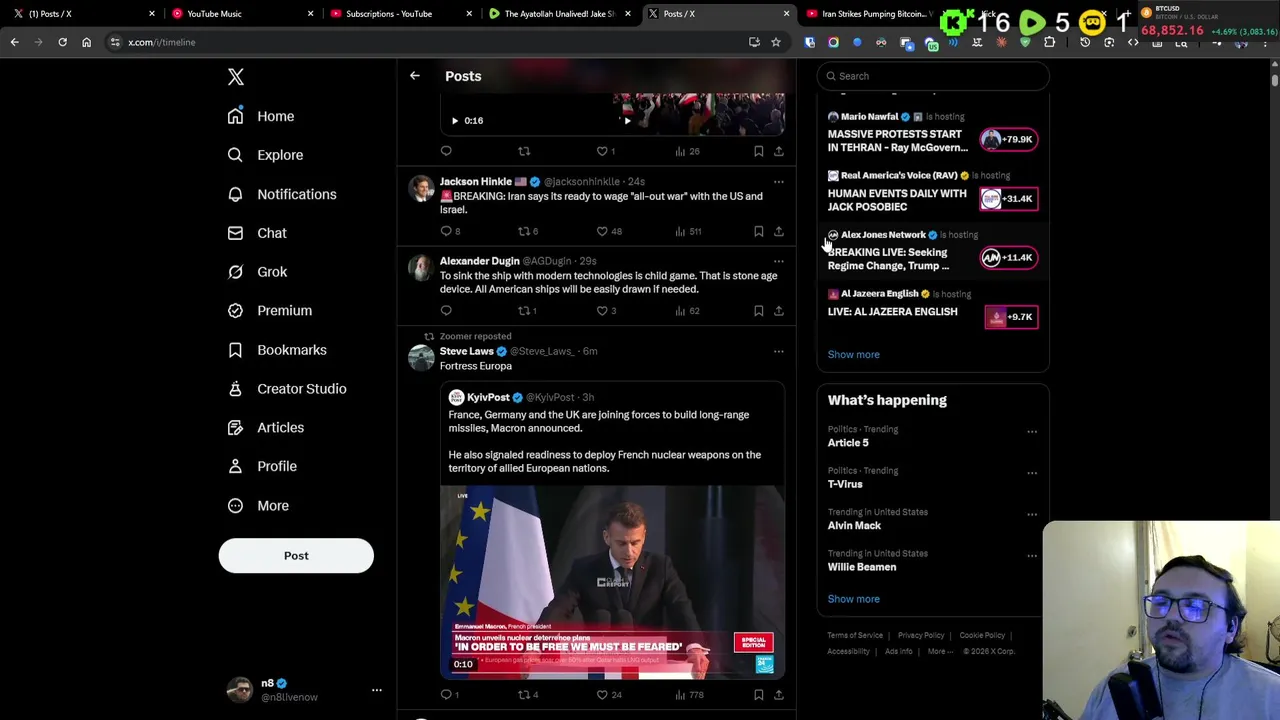The image size is (1280, 720).
Task: Share the Jackson Hinkle post
Action: (x=779, y=231)
